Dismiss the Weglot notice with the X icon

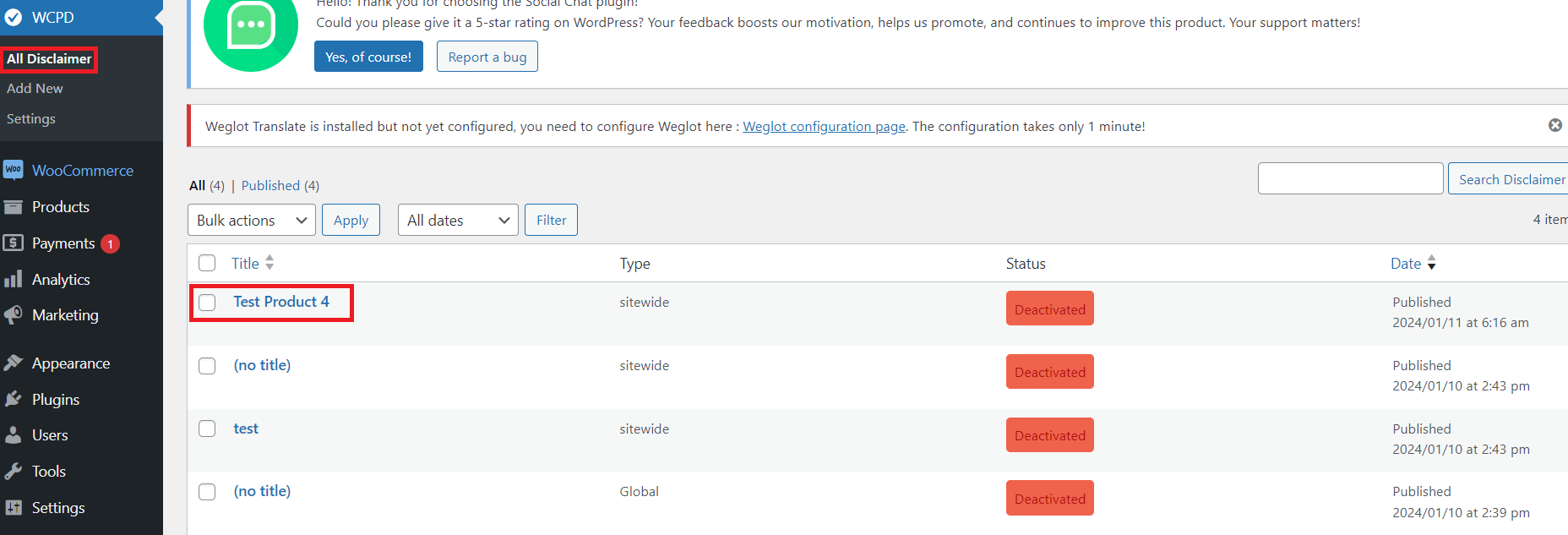(1554, 125)
